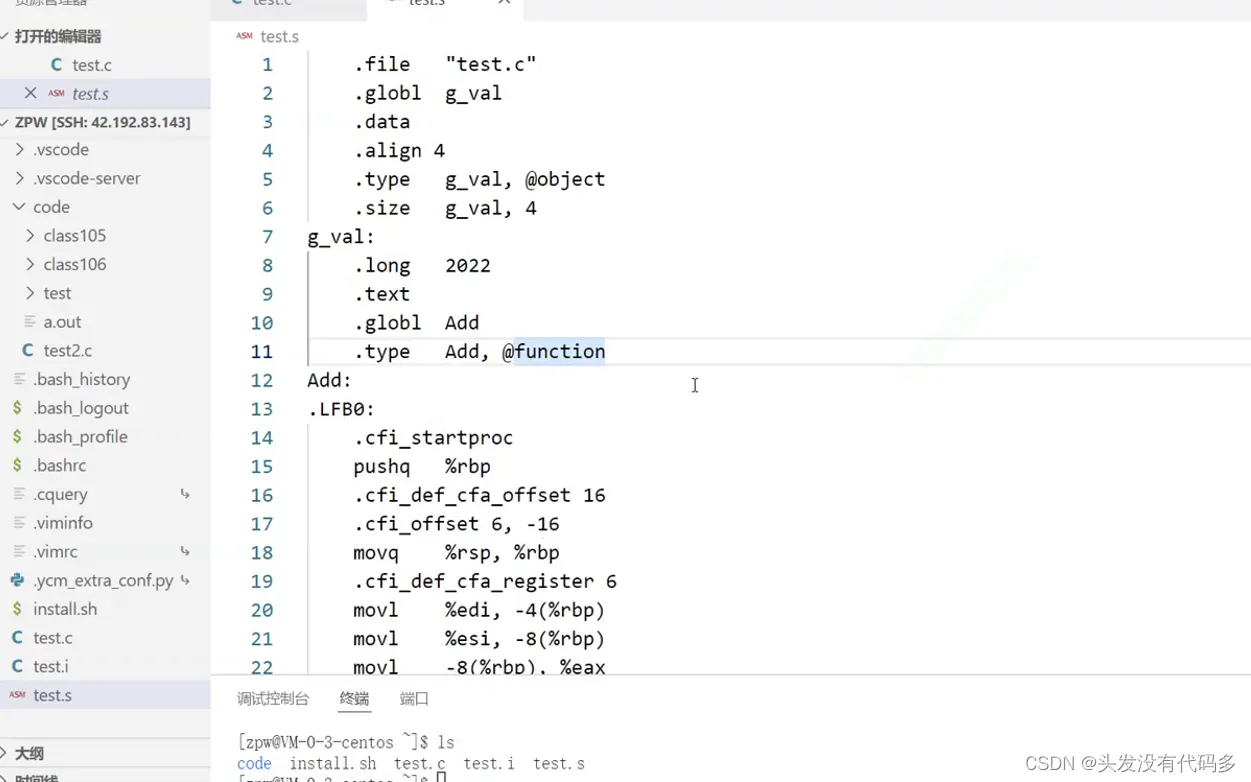Screen dimensions: 1251x782
Task: Open test.c in open editors list
Action: pos(92,65)
